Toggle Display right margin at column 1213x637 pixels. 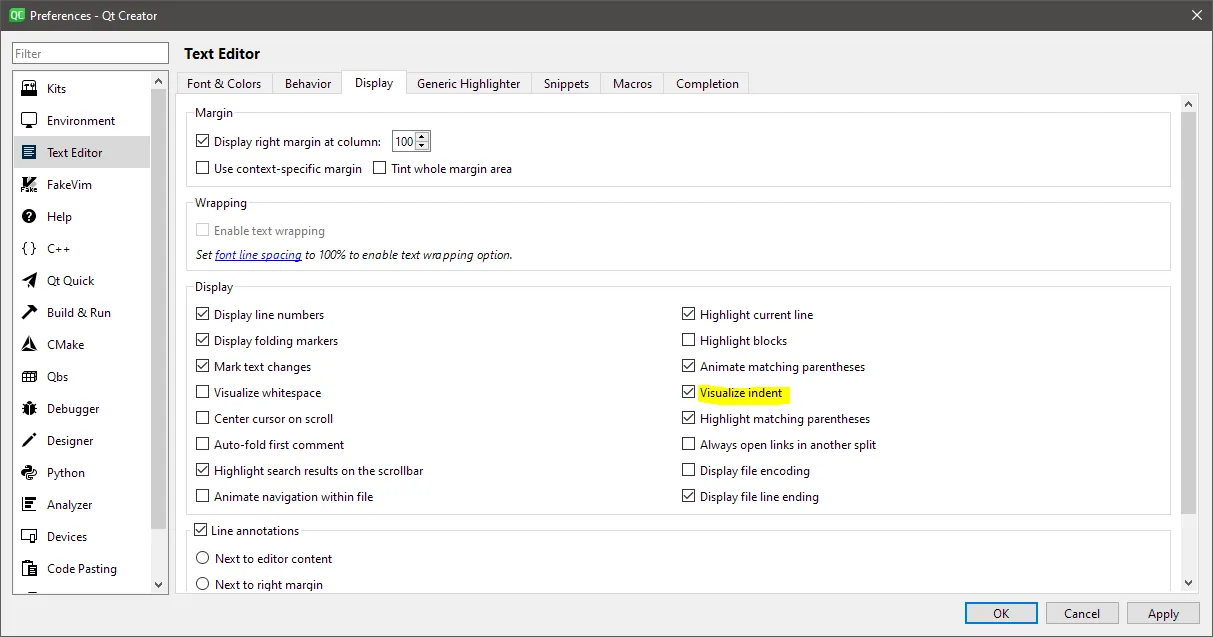(203, 142)
